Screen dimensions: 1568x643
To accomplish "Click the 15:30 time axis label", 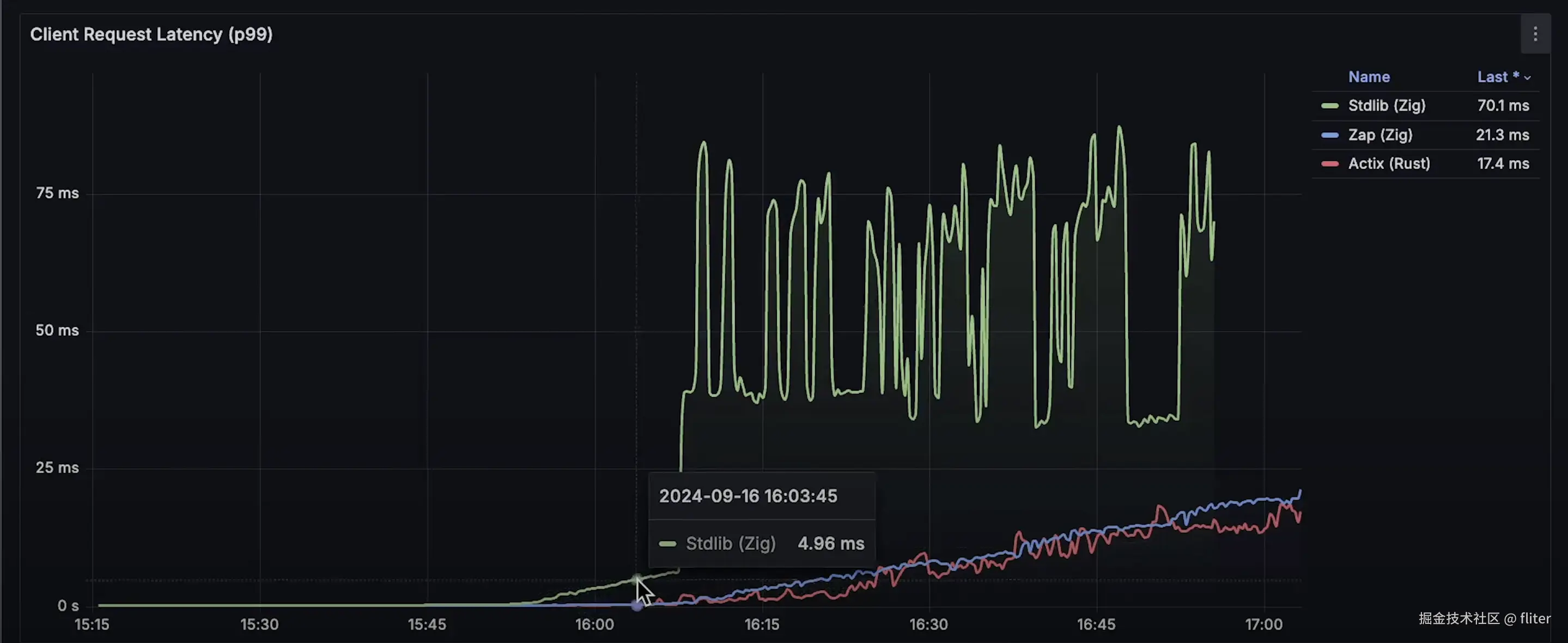I will tap(259, 624).
